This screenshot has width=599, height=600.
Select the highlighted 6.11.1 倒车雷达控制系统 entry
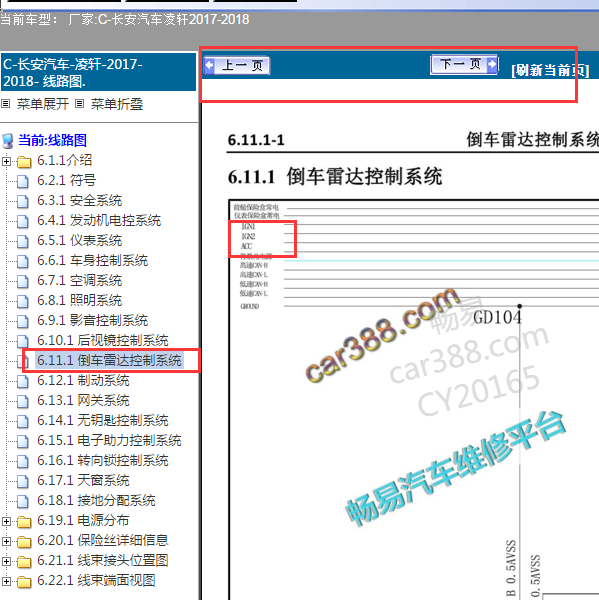click(x=109, y=360)
